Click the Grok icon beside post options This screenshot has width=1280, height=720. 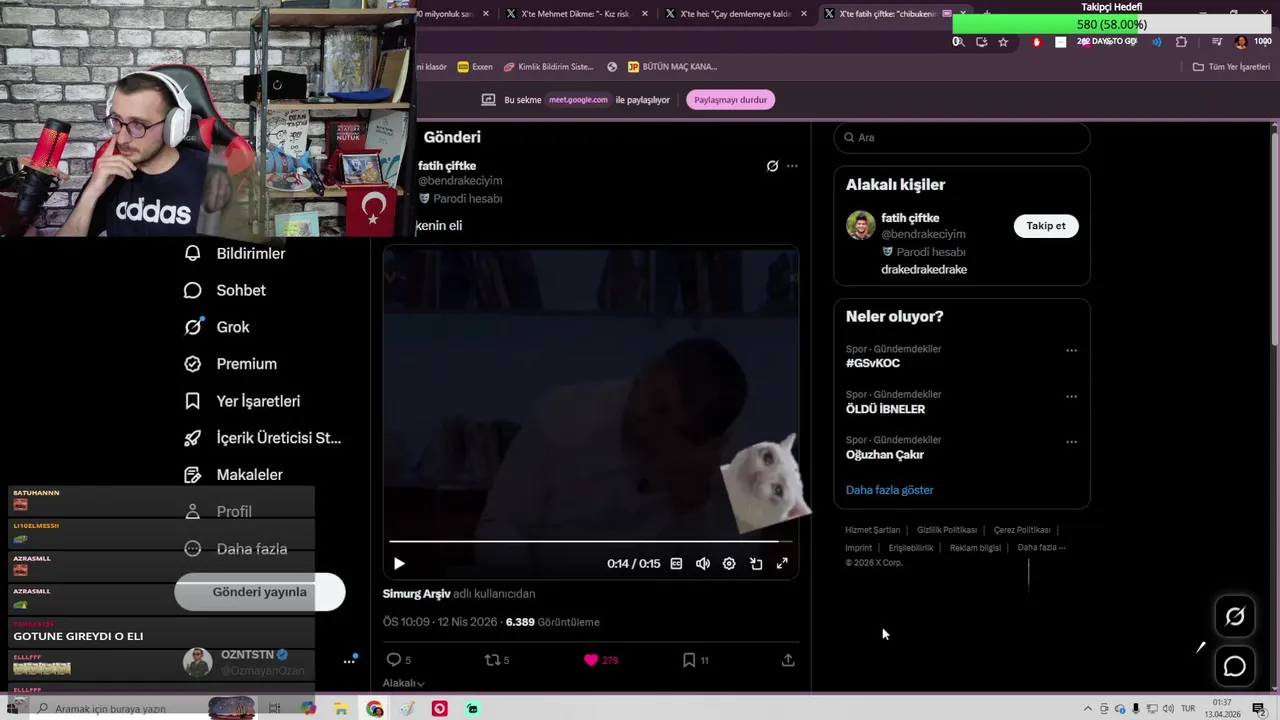pos(772,166)
